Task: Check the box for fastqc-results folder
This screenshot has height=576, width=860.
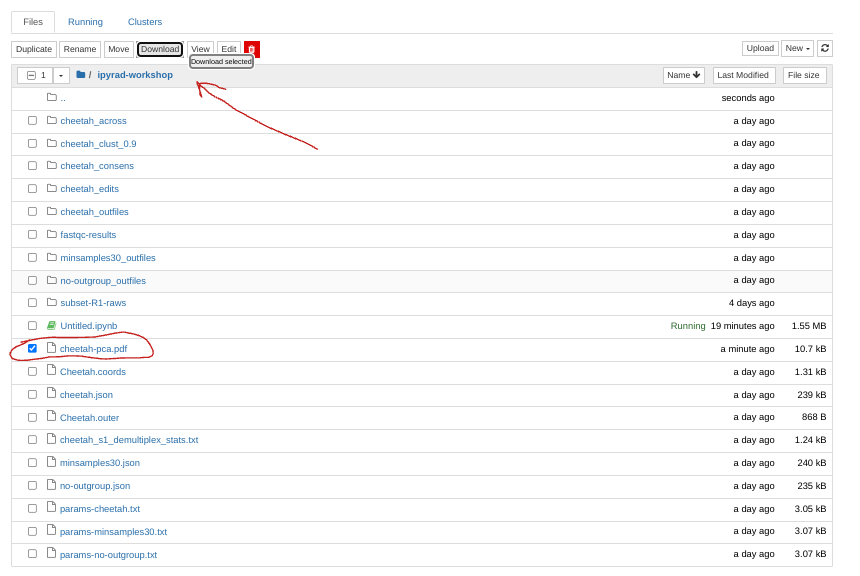Action: click(x=32, y=235)
